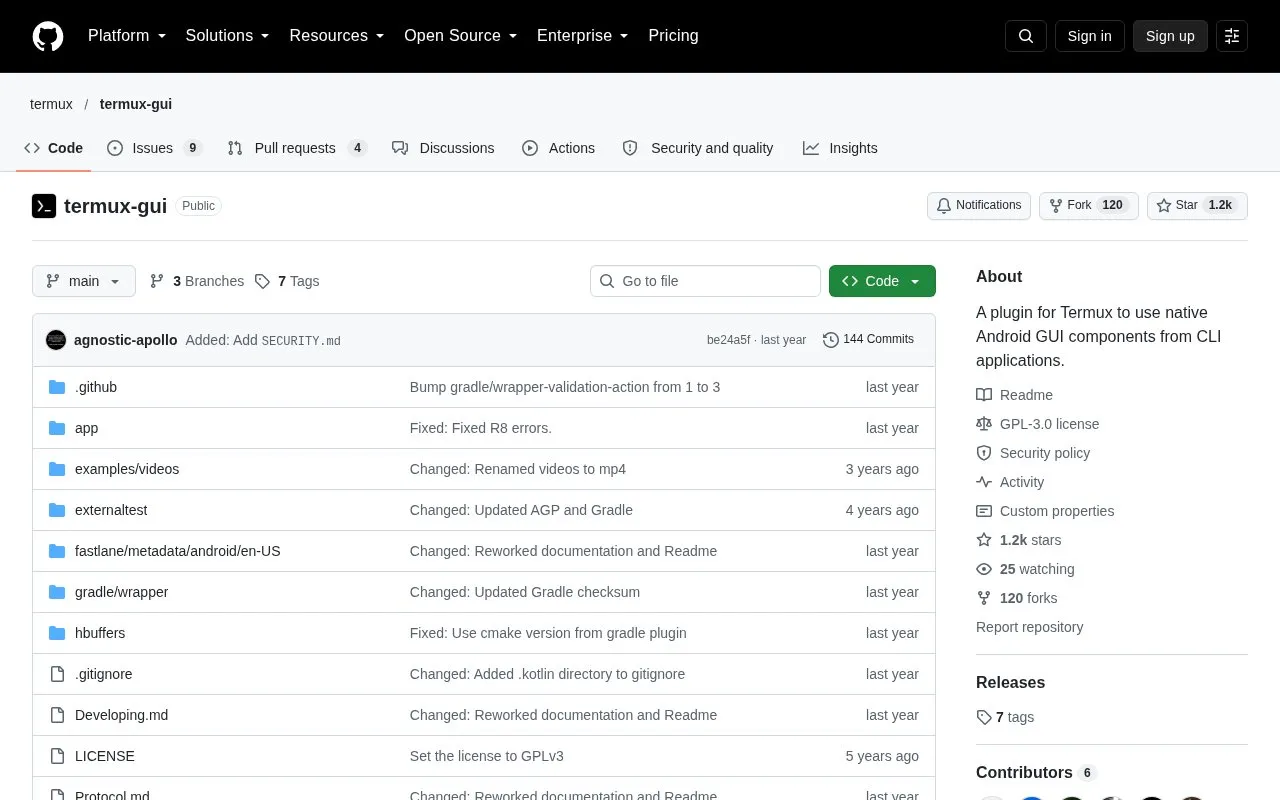This screenshot has height=800, width=1280.
Task: Expand the Resources menu
Action: click(x=337, y=36)
